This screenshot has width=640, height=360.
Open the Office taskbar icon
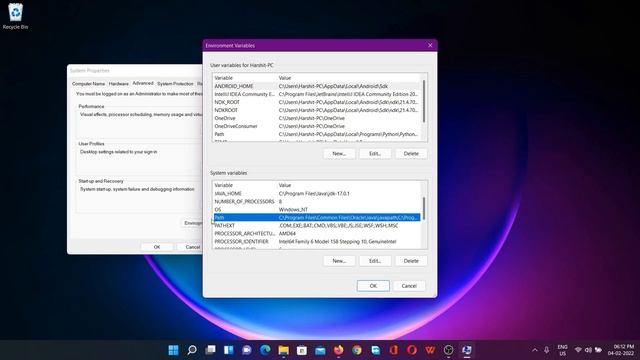(x=394, y=350)
